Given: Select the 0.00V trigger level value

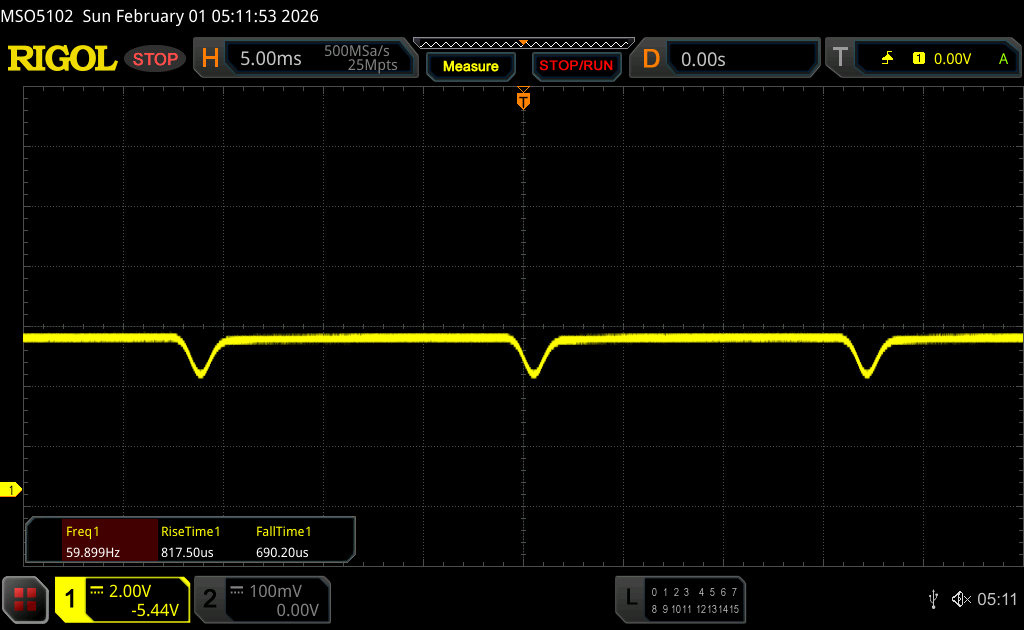Looking at the screenshot, I should point(952,59).
